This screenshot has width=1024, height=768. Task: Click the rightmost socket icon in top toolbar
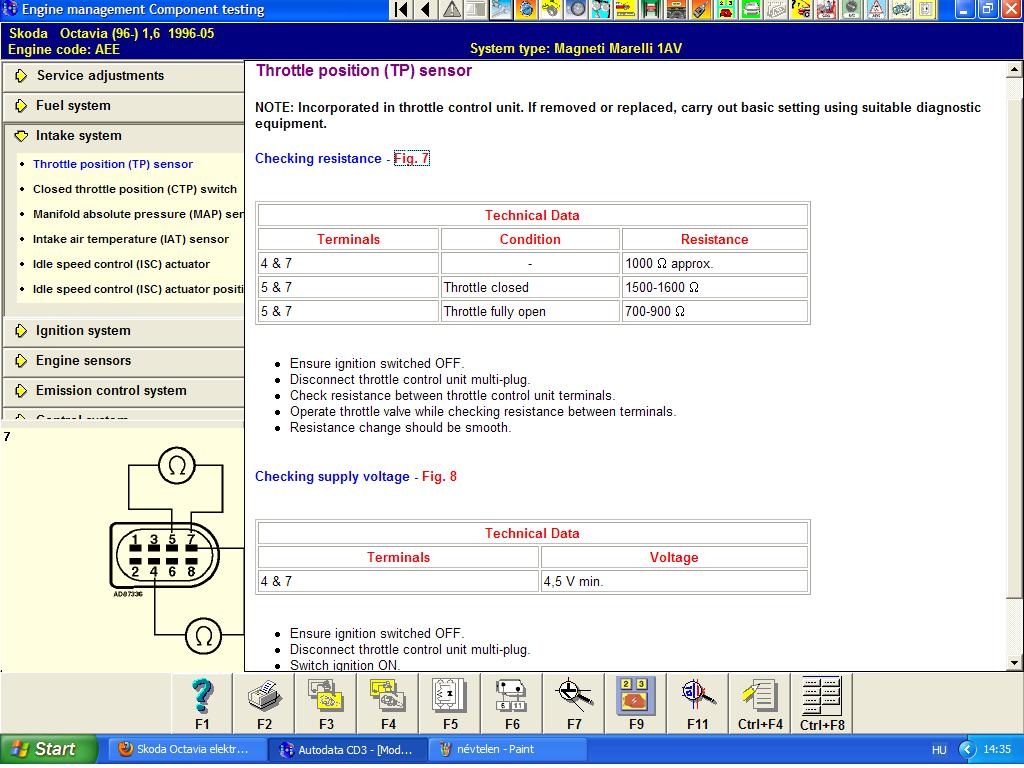pyautogui.click(x=925, y=9)
